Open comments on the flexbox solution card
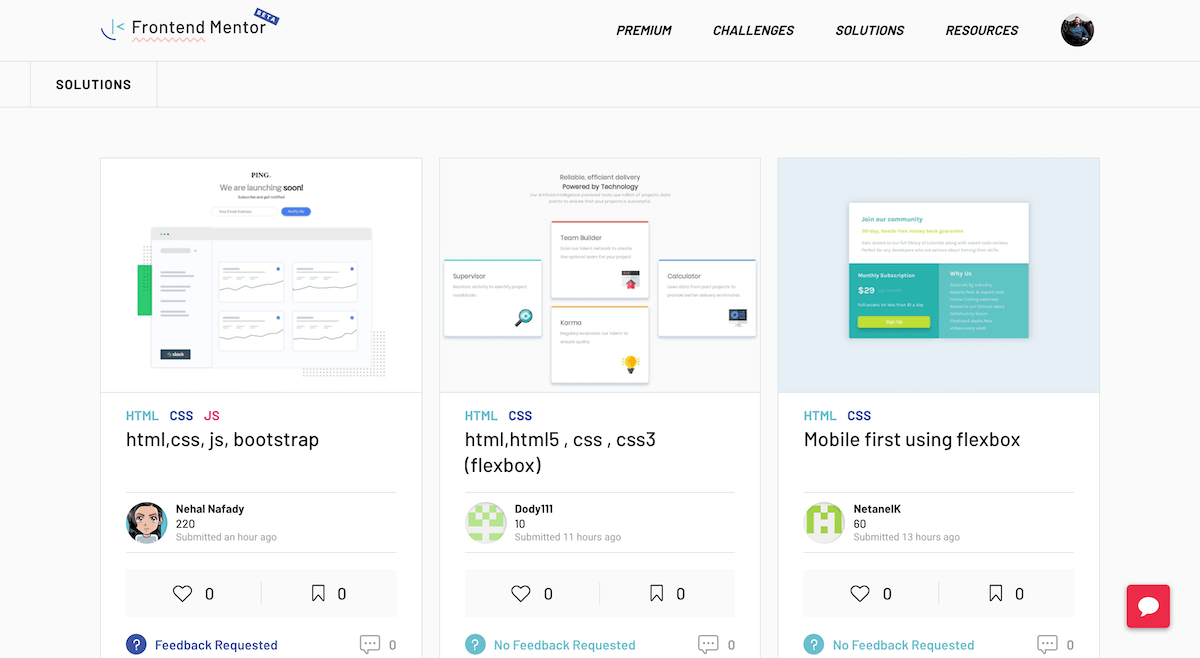Viewport: 1200px width, 658px height. click(1048, 644)
